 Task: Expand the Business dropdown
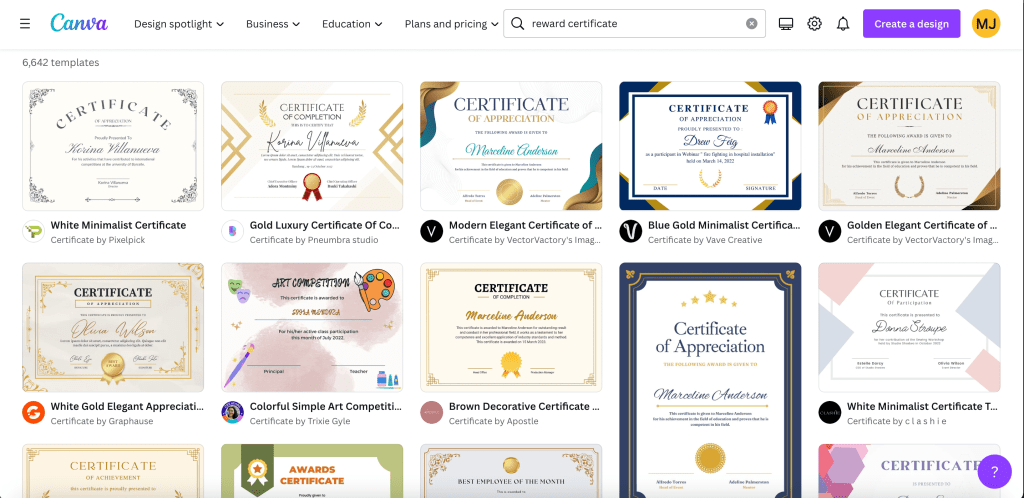coord(274,24)
